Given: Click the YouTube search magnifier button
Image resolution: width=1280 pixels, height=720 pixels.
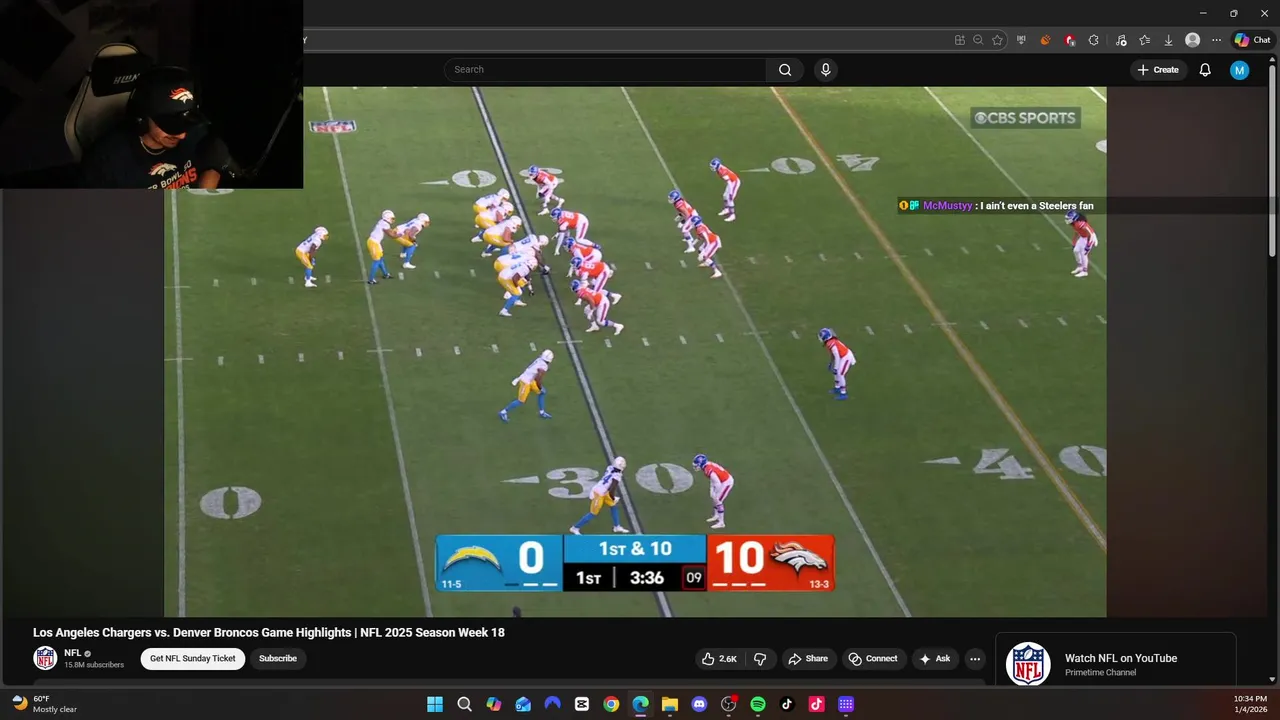Looking at the screenshot, I should click(785, 70).
